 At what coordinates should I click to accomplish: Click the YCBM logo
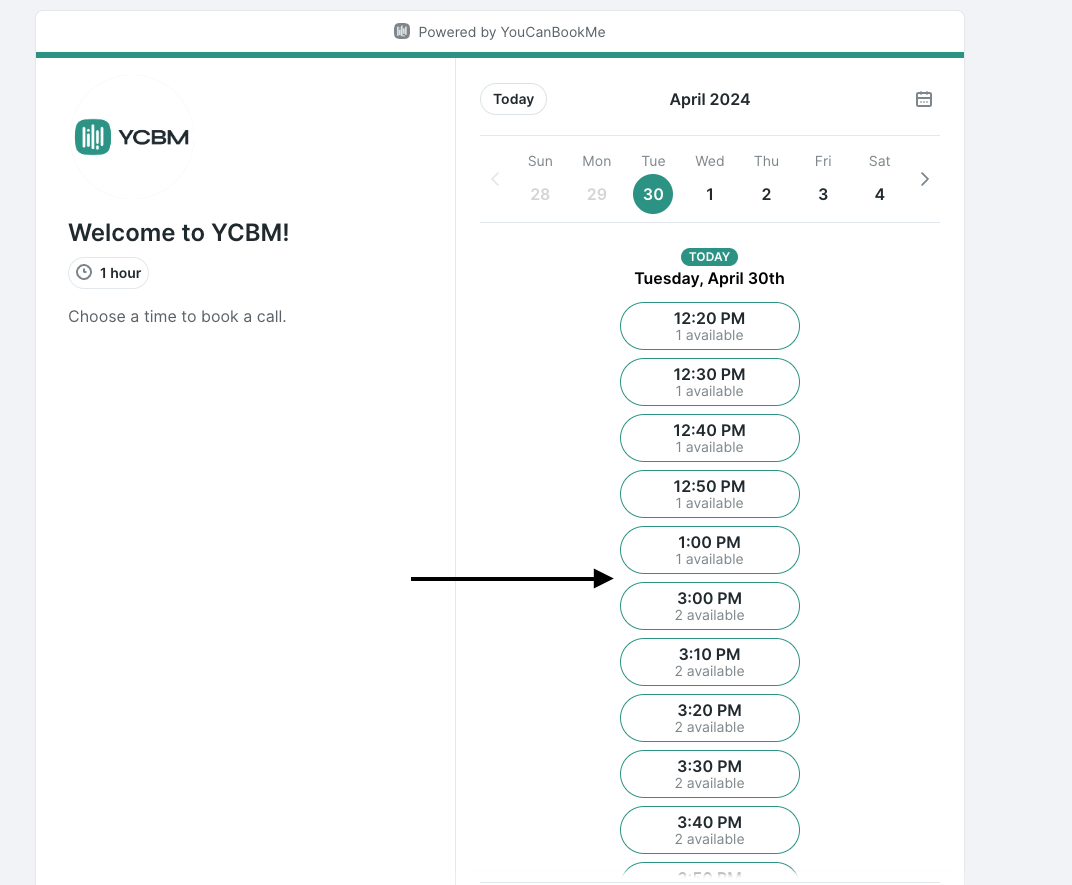click(132, 137)
